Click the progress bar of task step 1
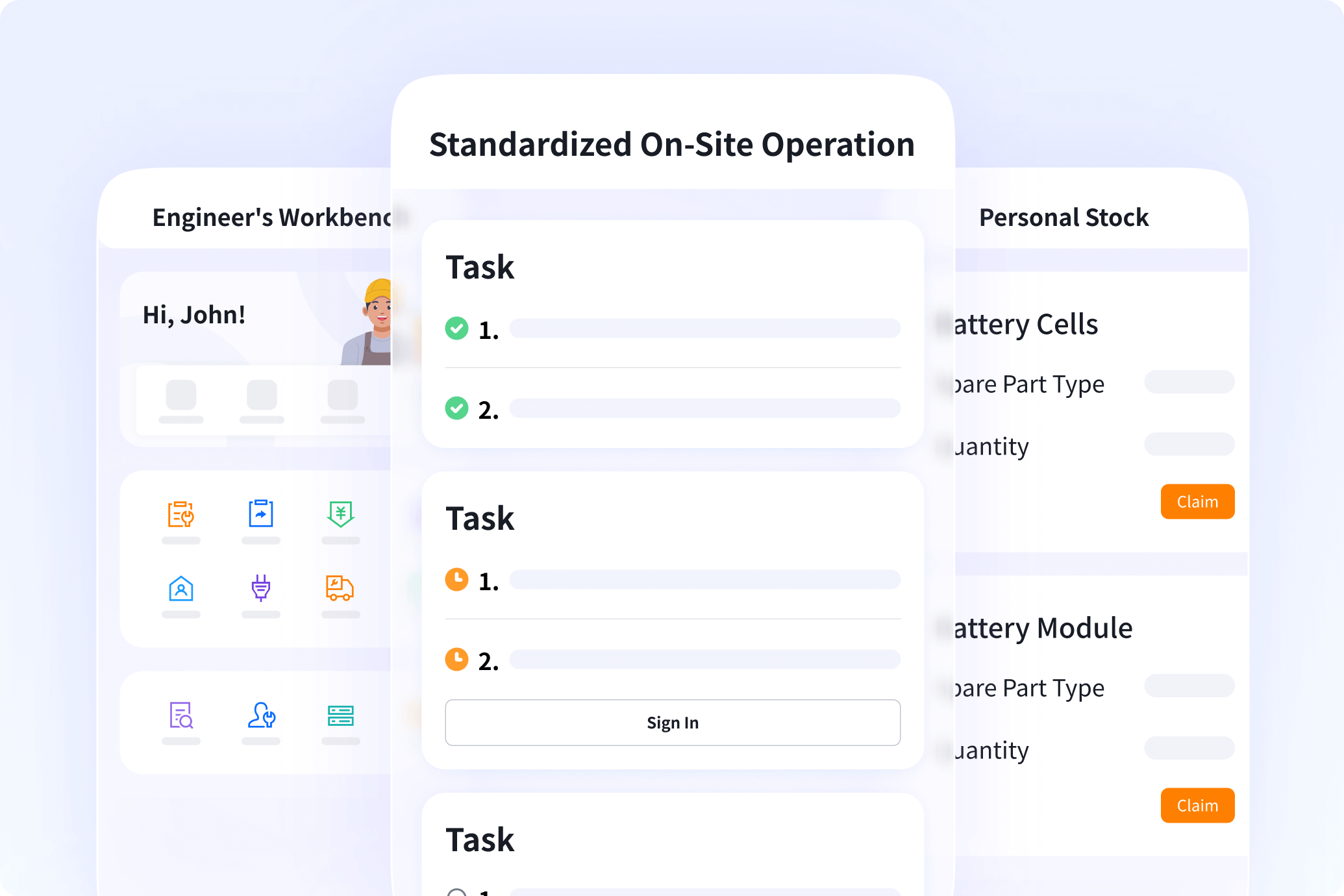Viewport: 1344px width, 896px height. coord(704,329)
